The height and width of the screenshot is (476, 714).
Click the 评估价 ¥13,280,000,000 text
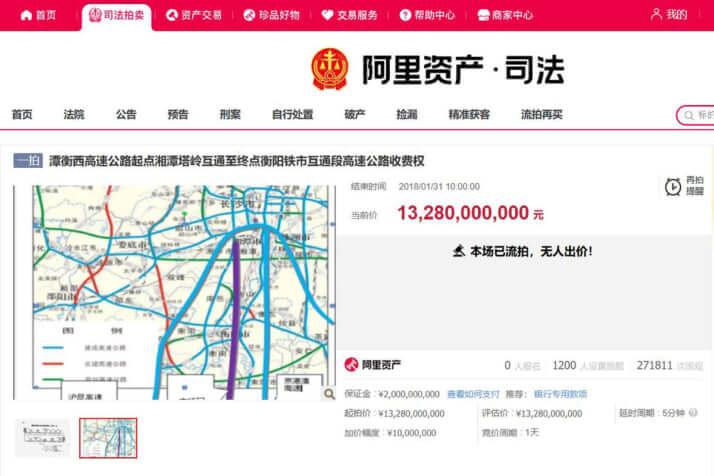[x=532, y=414]
